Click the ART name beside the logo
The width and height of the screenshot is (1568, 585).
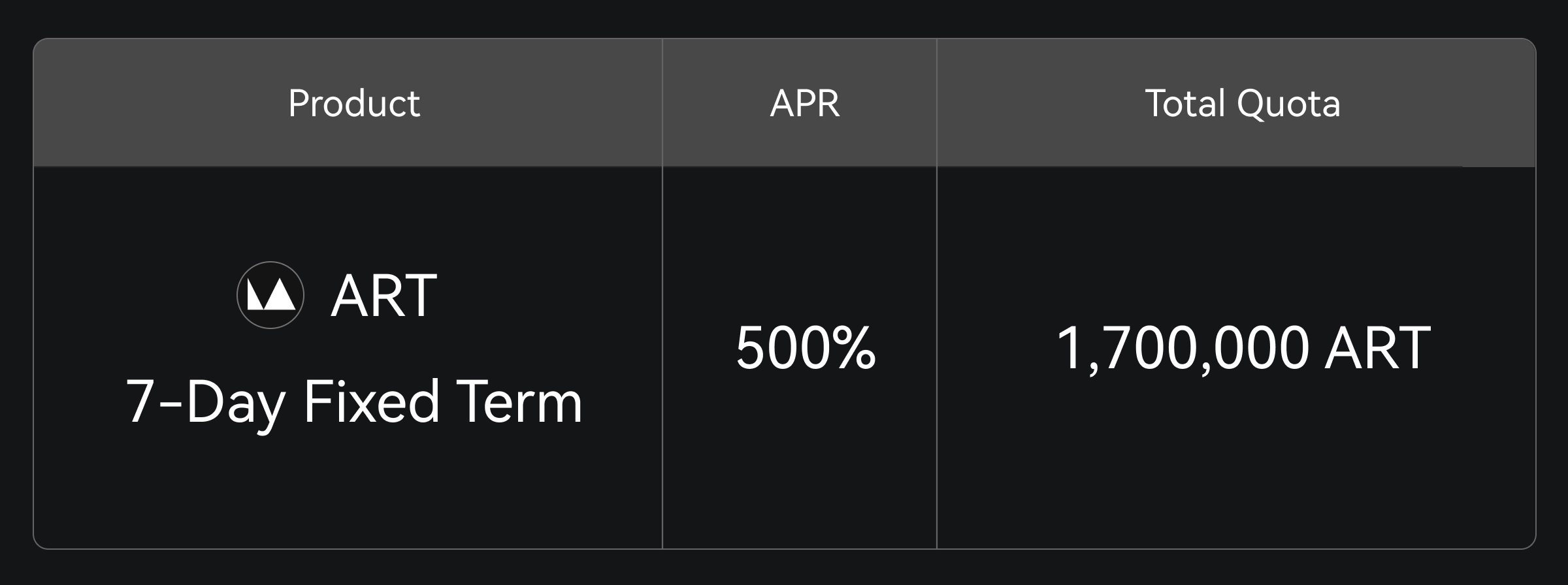tap(384, 296)
